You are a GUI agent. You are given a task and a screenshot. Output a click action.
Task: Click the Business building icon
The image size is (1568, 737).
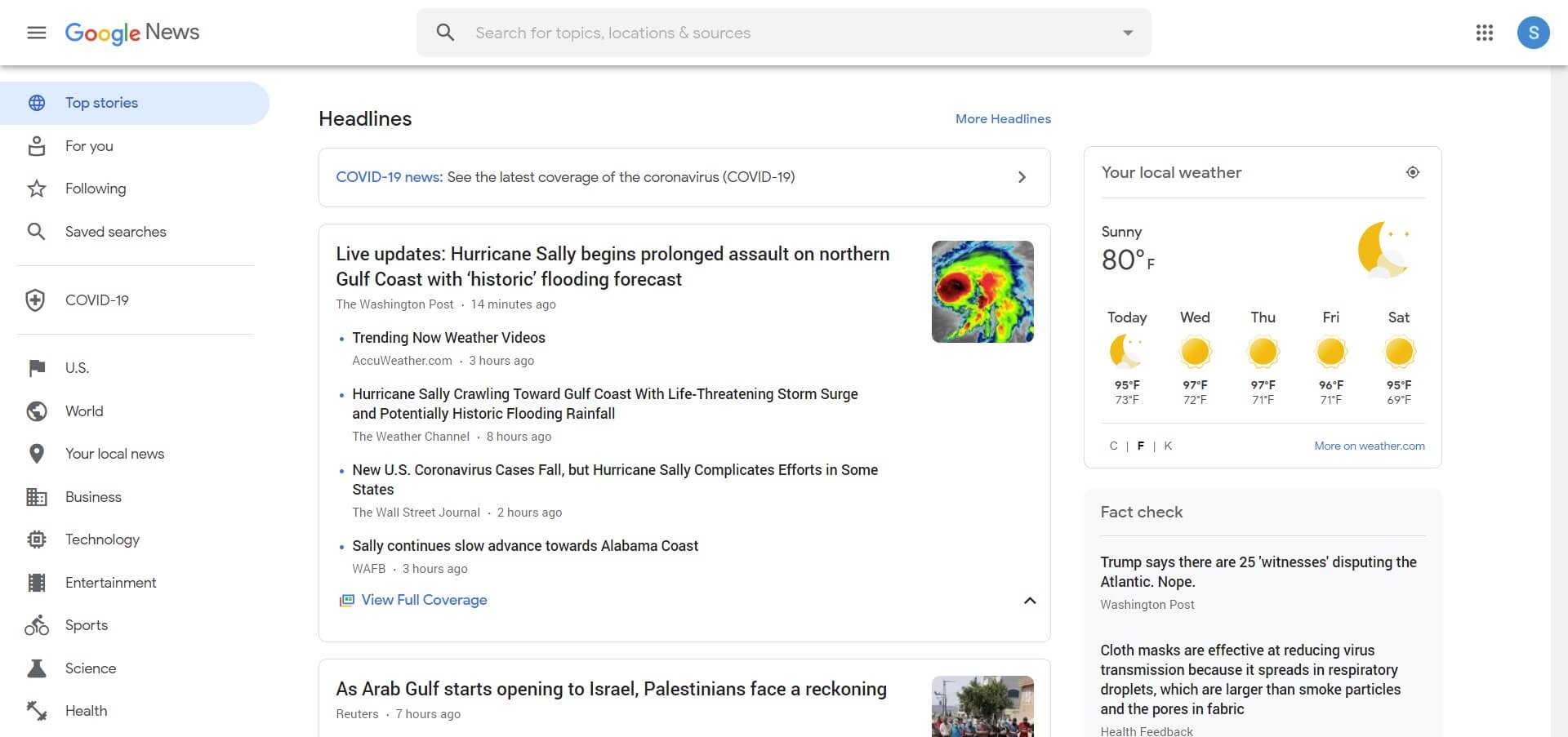pyautogui.click(x=37, y=497)
